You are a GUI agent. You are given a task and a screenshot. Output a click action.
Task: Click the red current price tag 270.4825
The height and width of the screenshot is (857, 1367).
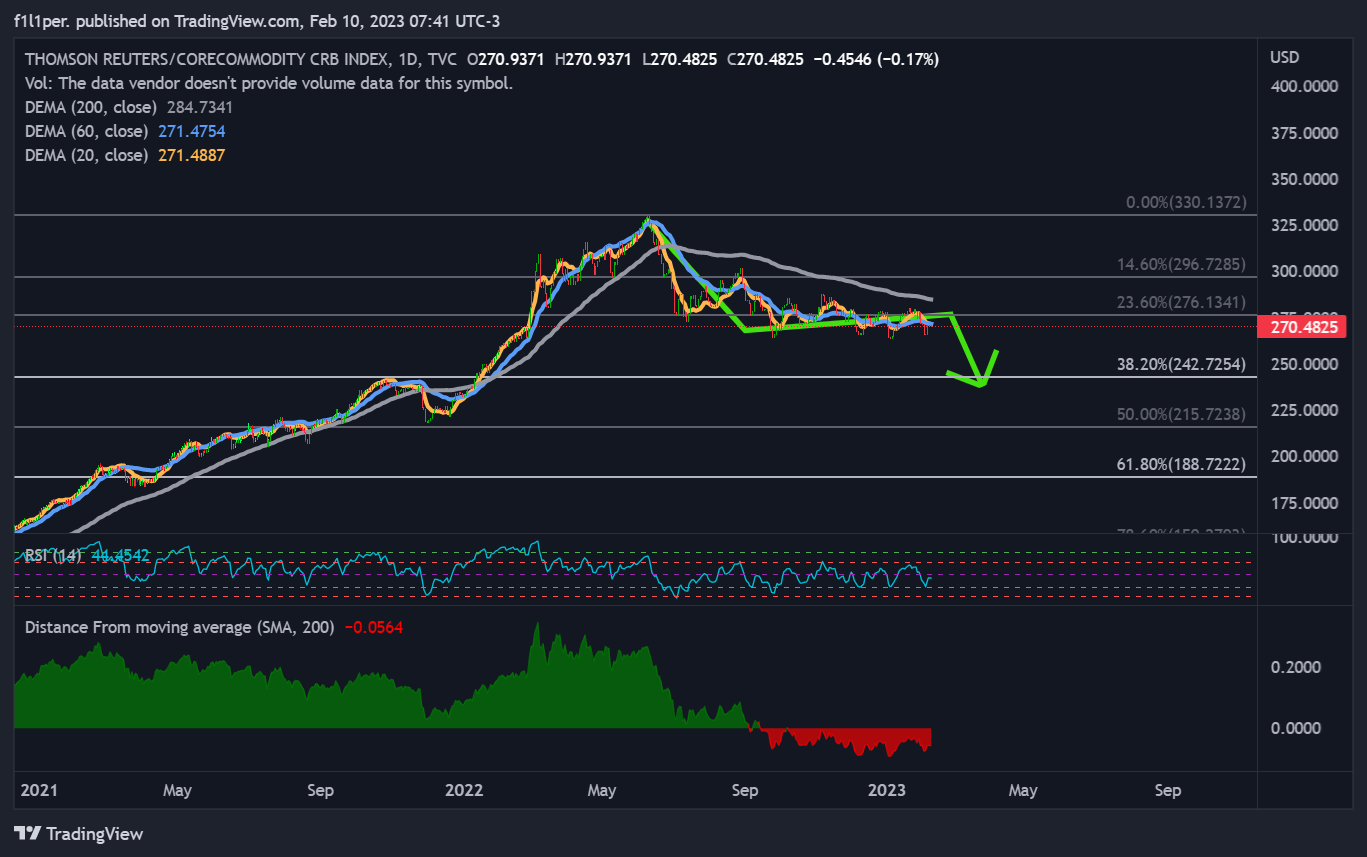tap(1303, 326)
